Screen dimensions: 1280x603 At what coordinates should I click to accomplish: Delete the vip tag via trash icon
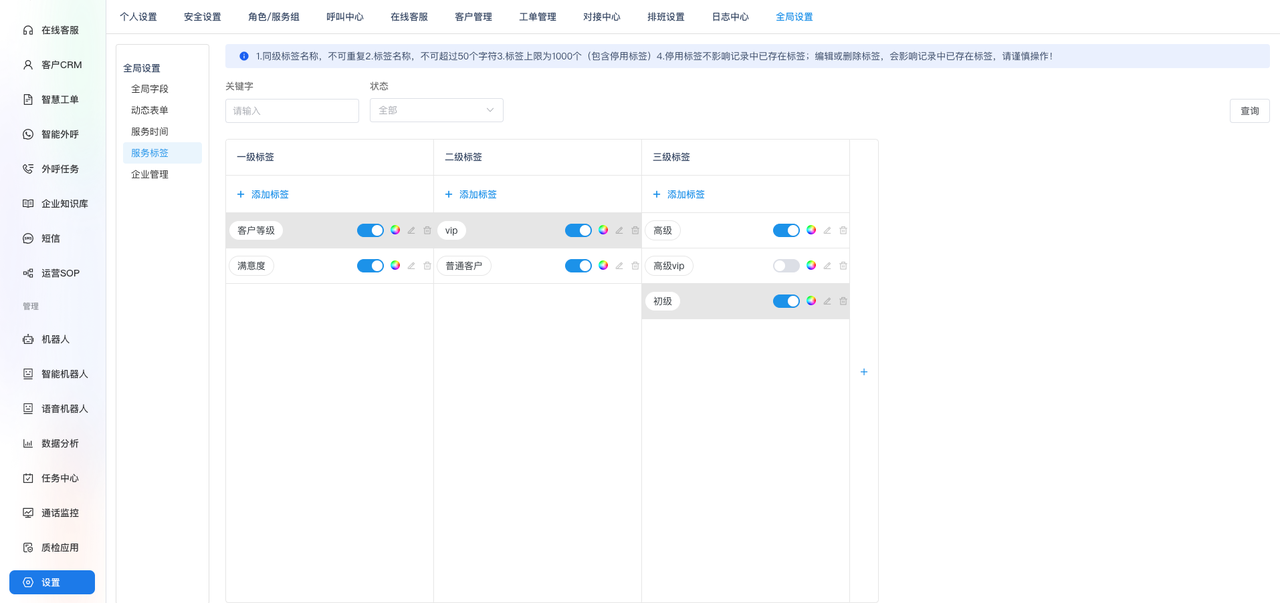tap(635, 230)
